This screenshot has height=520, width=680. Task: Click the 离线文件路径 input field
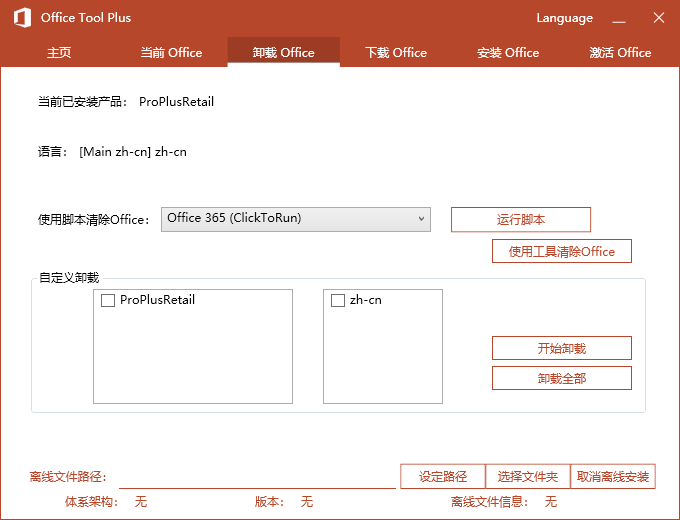[257, 477]
